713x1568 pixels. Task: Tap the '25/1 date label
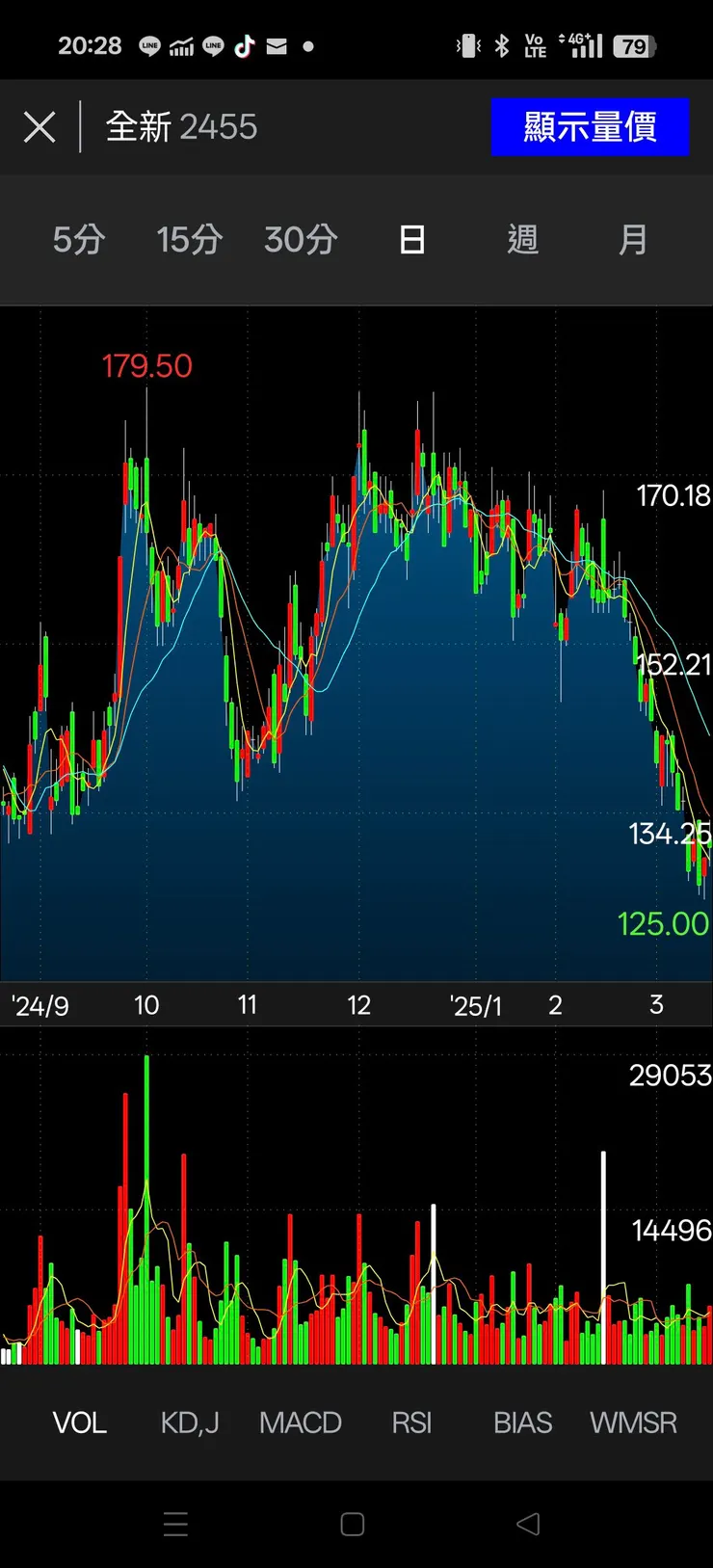[475, 1006]
